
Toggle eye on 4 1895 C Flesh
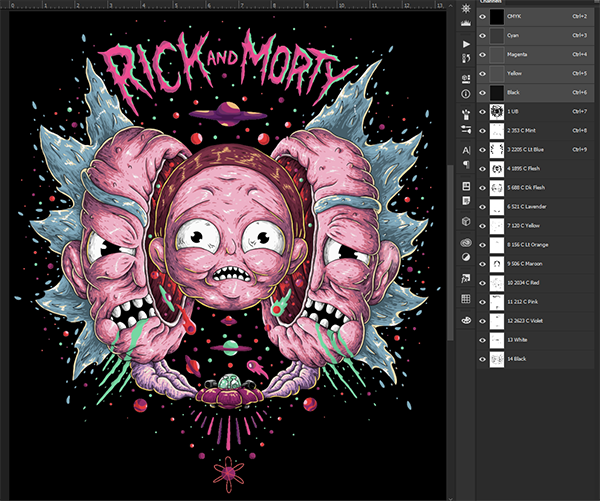483,169
